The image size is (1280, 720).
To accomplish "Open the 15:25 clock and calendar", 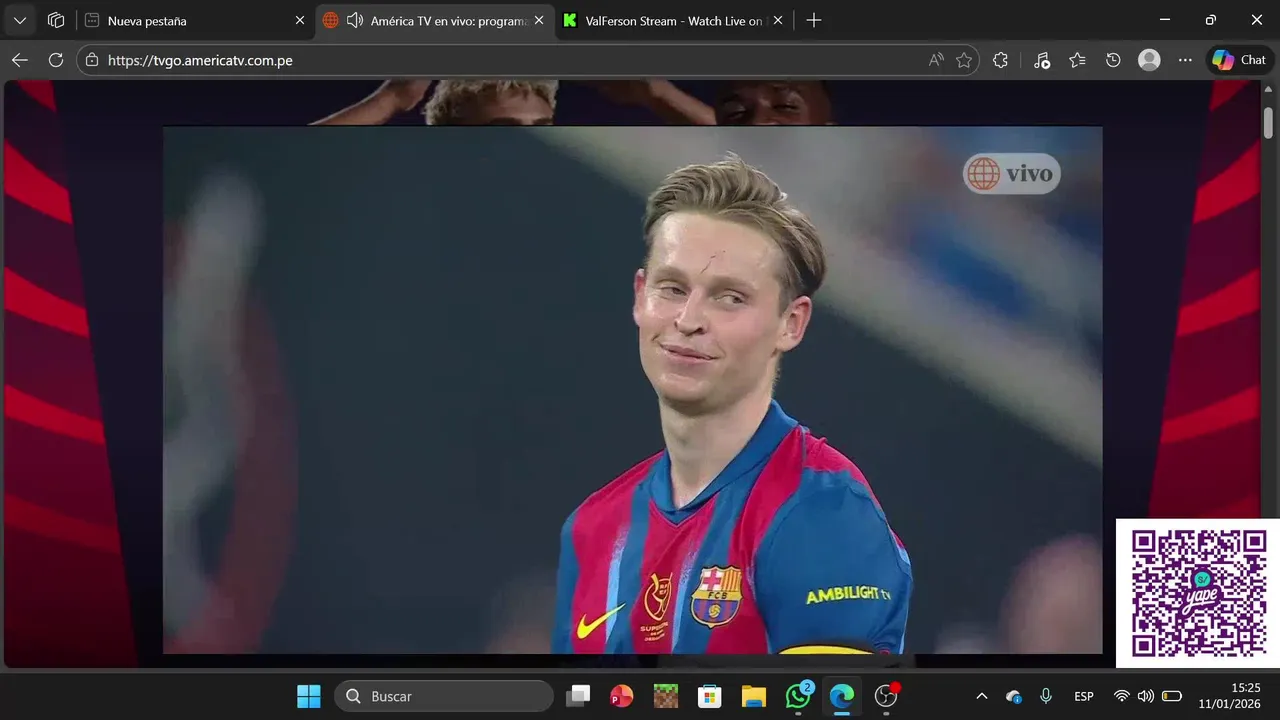I will (x=1230, y=696).
